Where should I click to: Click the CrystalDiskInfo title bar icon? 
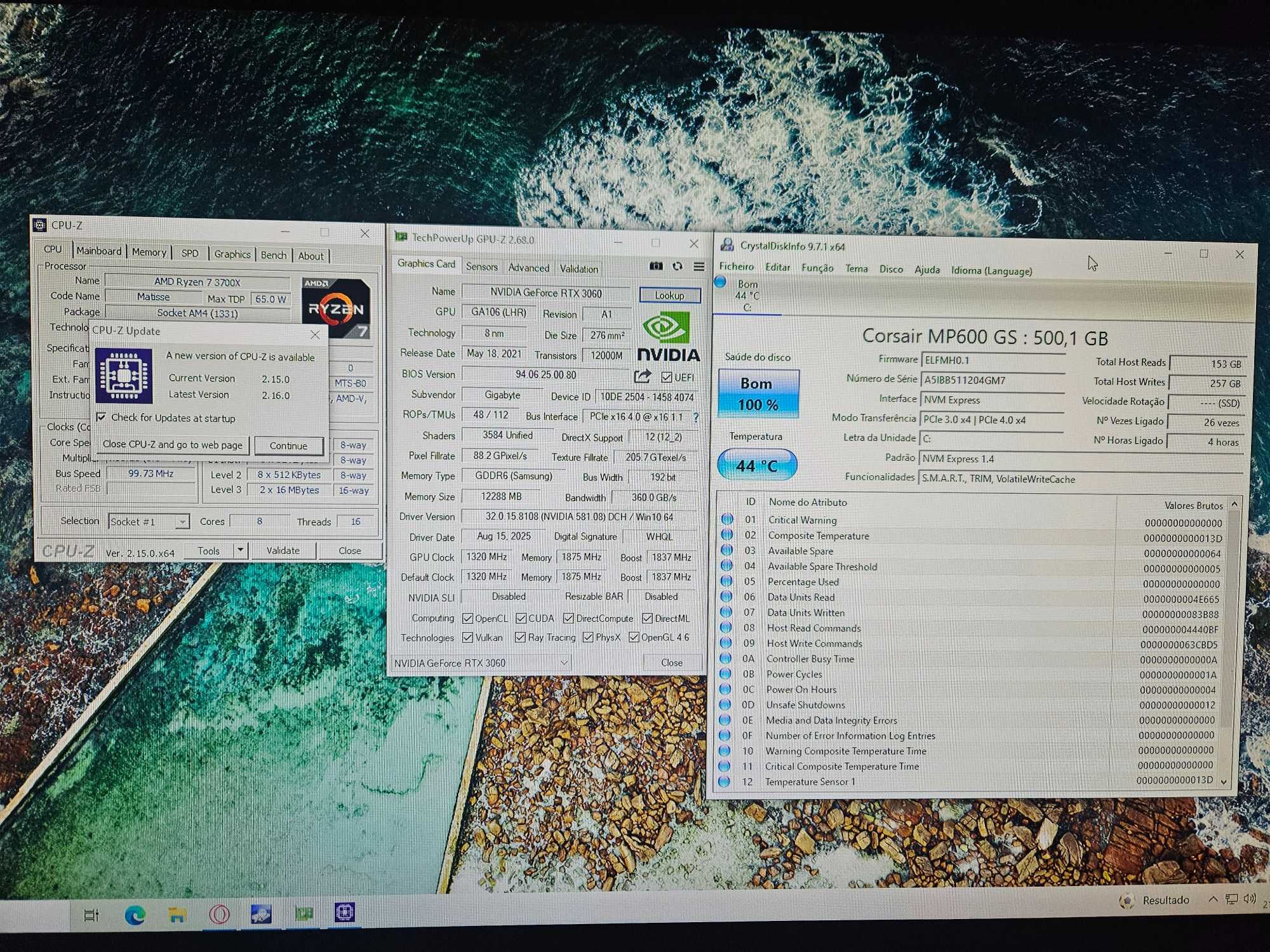point(727,245)
